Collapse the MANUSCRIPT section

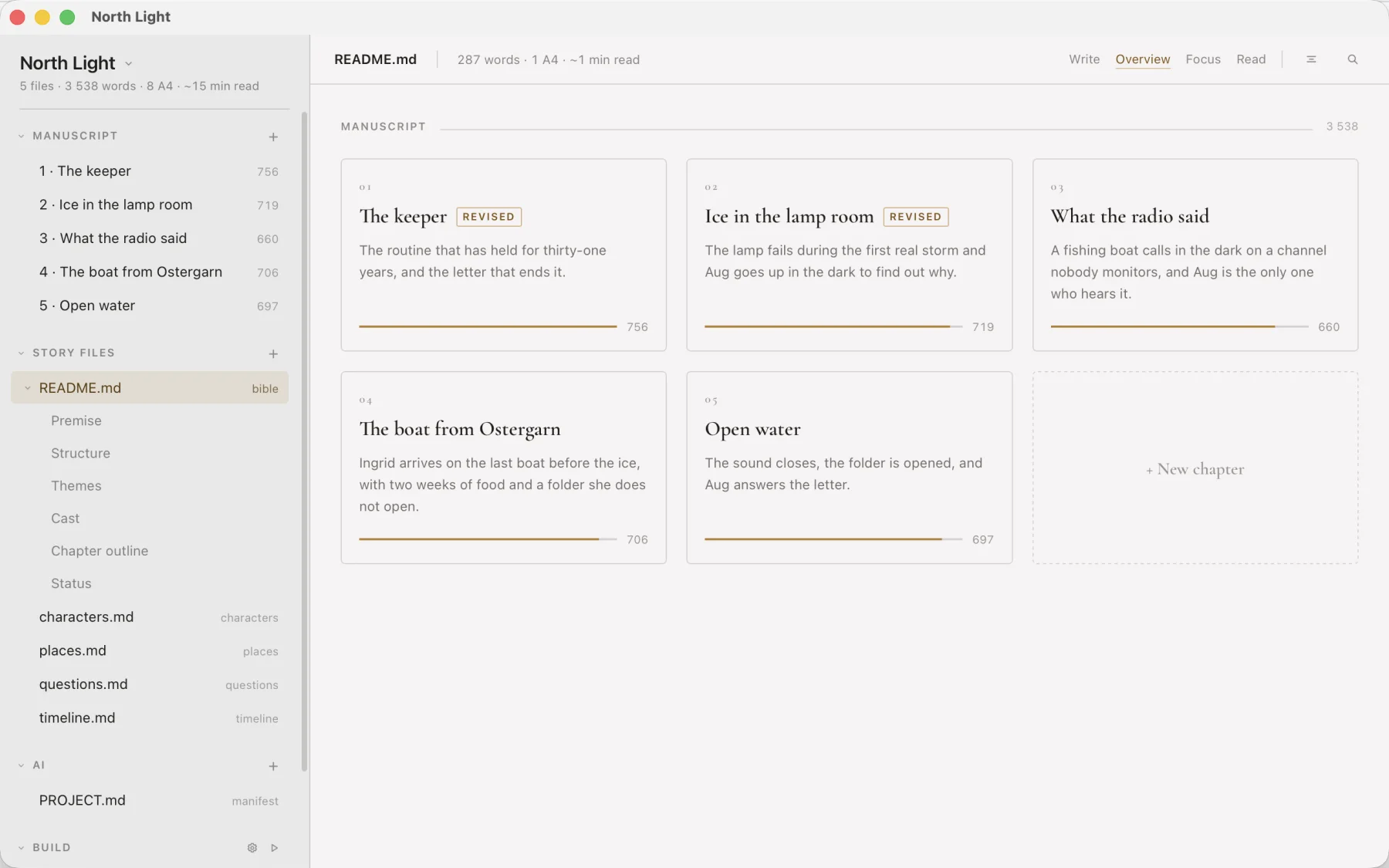[x=22, y=136]
